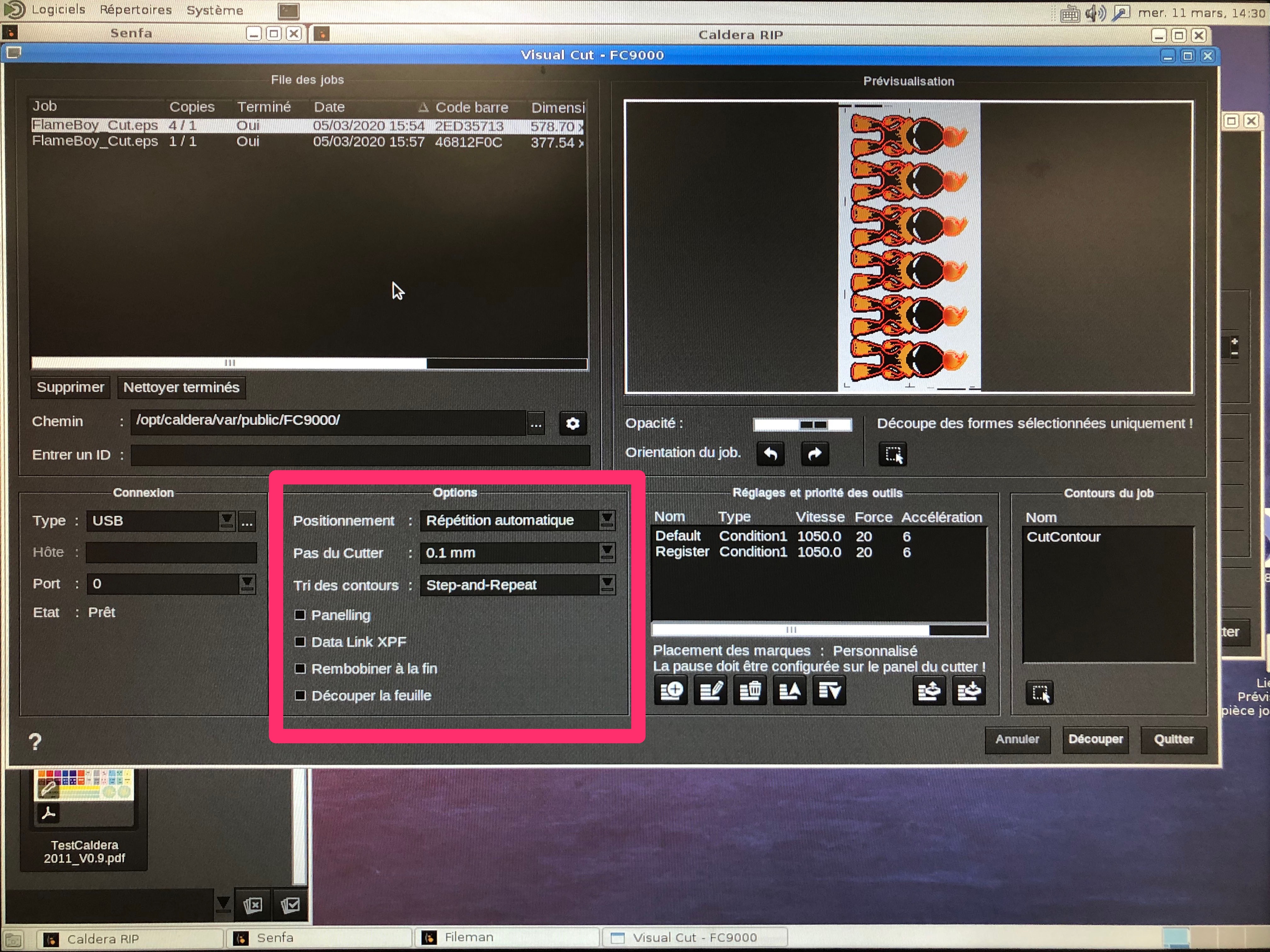Open the Positionnement dropdown
Screen dimensions: 1270x952
pos(607,520)
